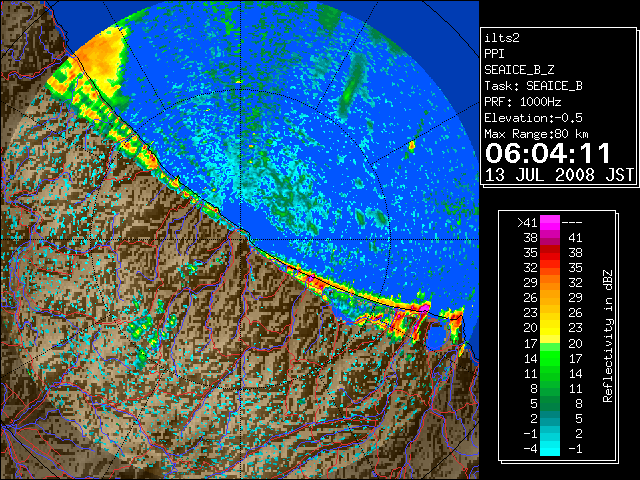Click the 'ilts2' site name text

click(x=502, y=38)
